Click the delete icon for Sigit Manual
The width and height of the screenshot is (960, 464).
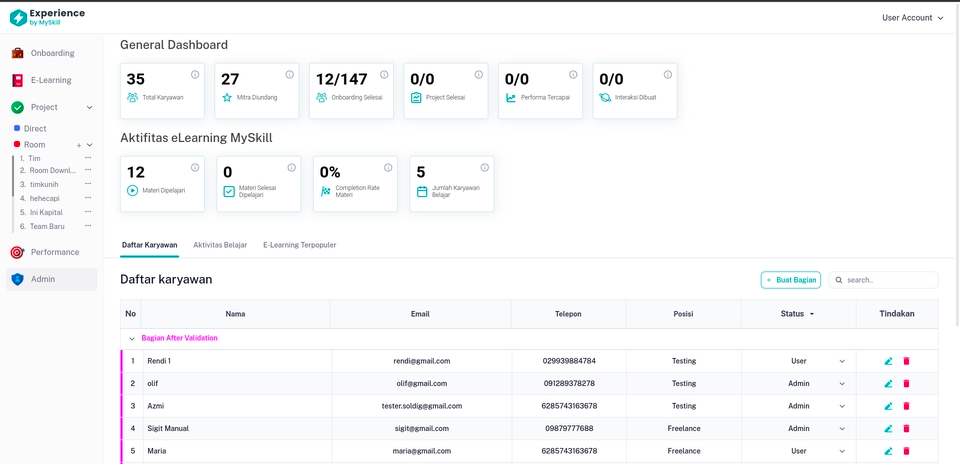pyautogui.click(x=907, y=429)
